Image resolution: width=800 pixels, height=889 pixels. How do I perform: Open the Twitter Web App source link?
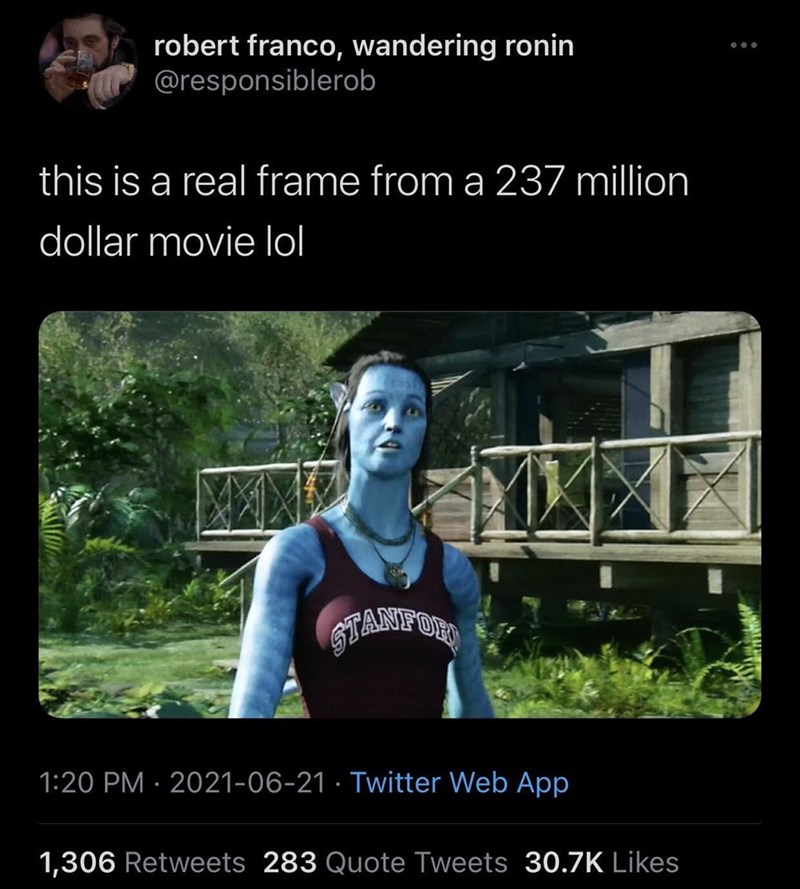(459, 782)
